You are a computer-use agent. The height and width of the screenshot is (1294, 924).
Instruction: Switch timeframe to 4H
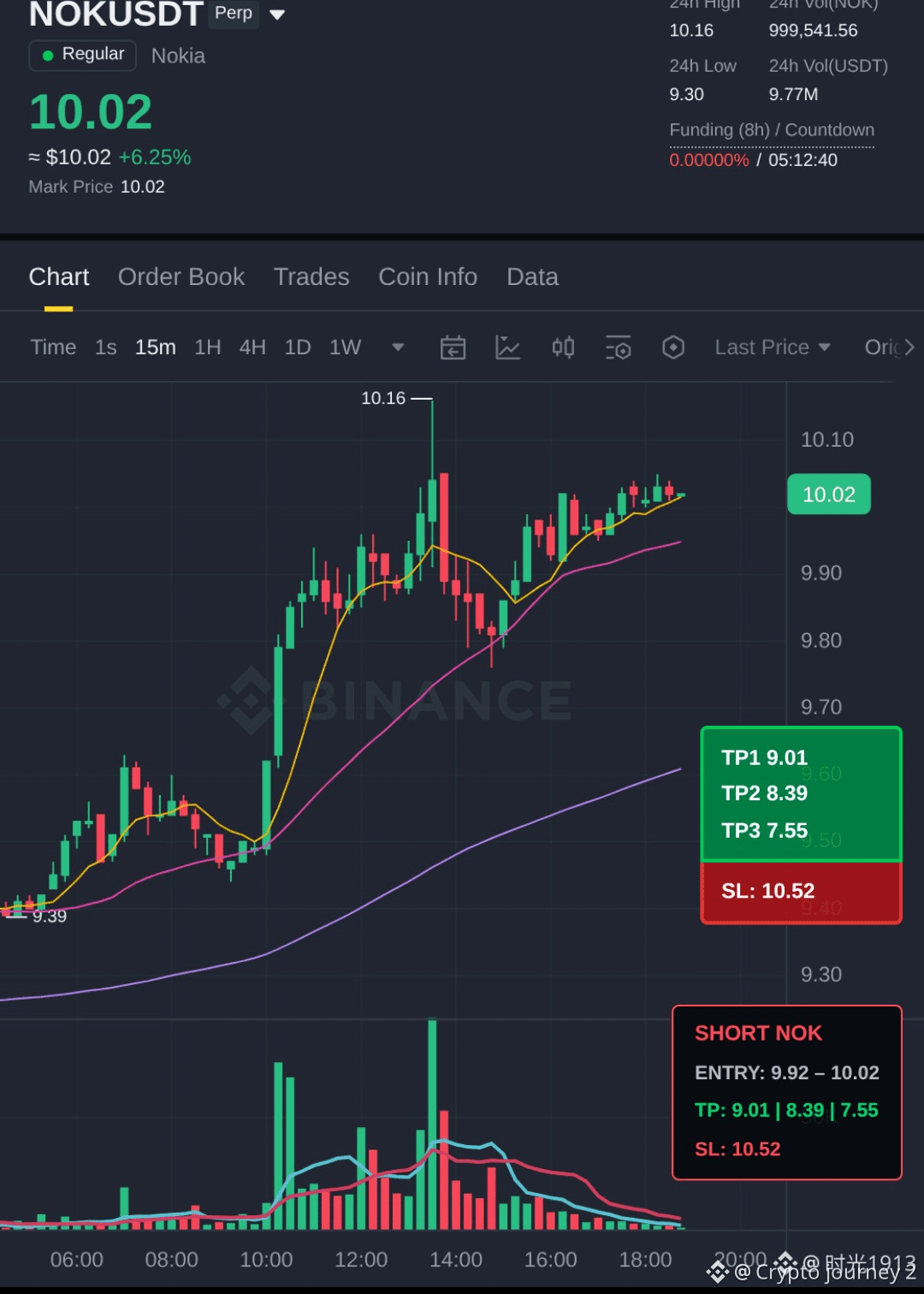[x=252, y=347]
